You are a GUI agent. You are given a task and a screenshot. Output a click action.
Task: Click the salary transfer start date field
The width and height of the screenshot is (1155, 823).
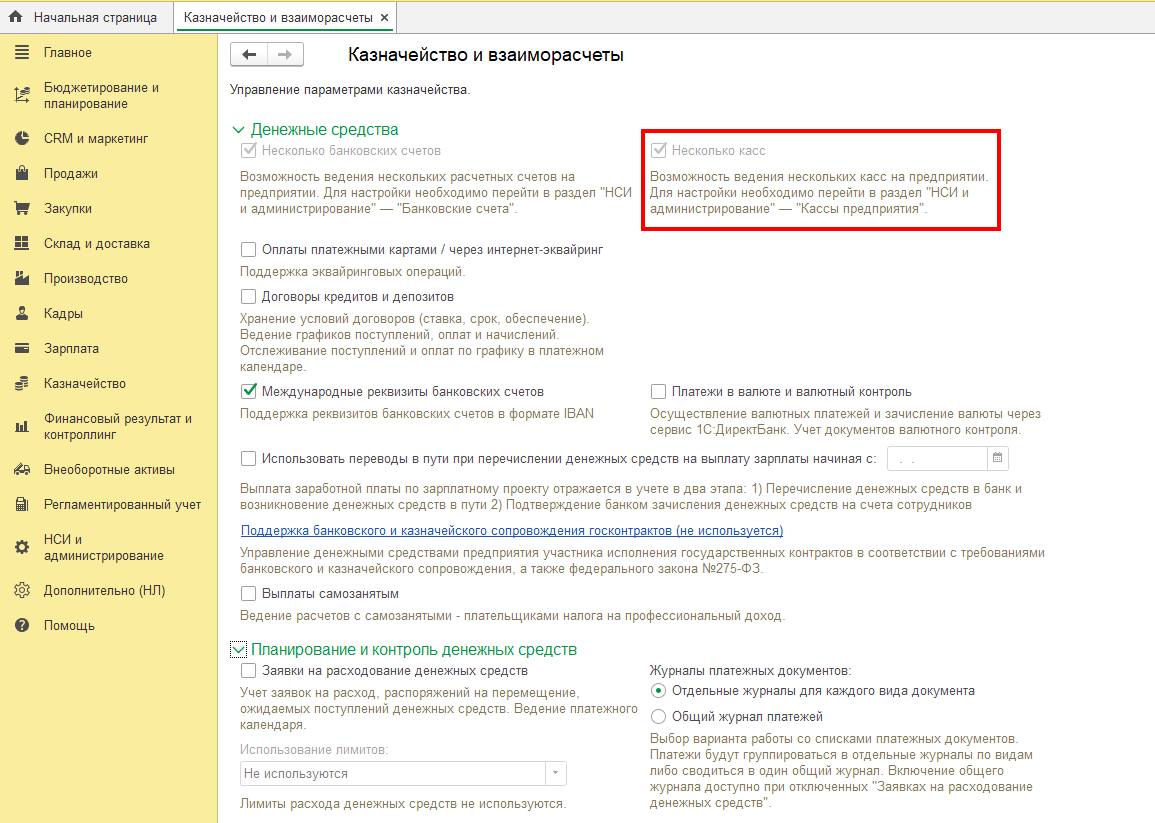click(937, 458)
